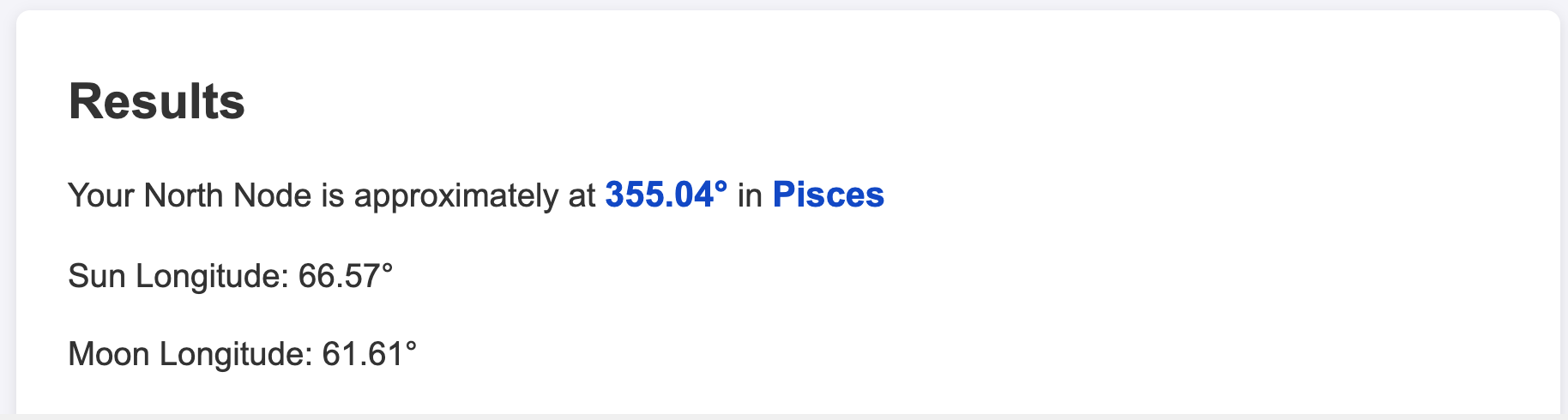Screen dimensions: 1568x420
Task: Click the words "North Node" in the sentence
Action: [227, 195]
